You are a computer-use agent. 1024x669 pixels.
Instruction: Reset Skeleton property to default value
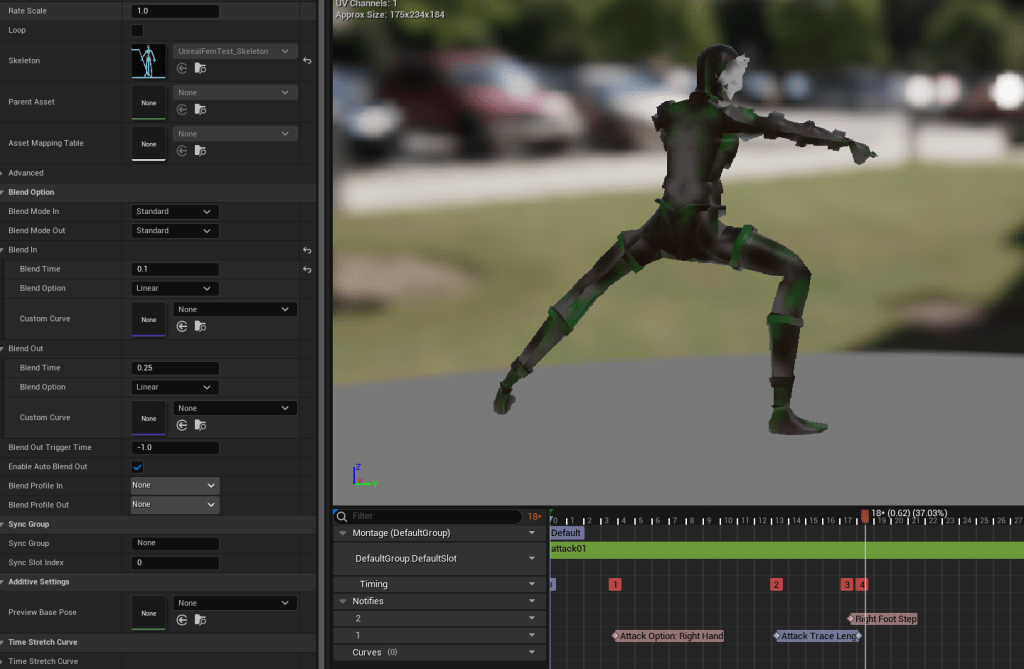click(307, 61)
